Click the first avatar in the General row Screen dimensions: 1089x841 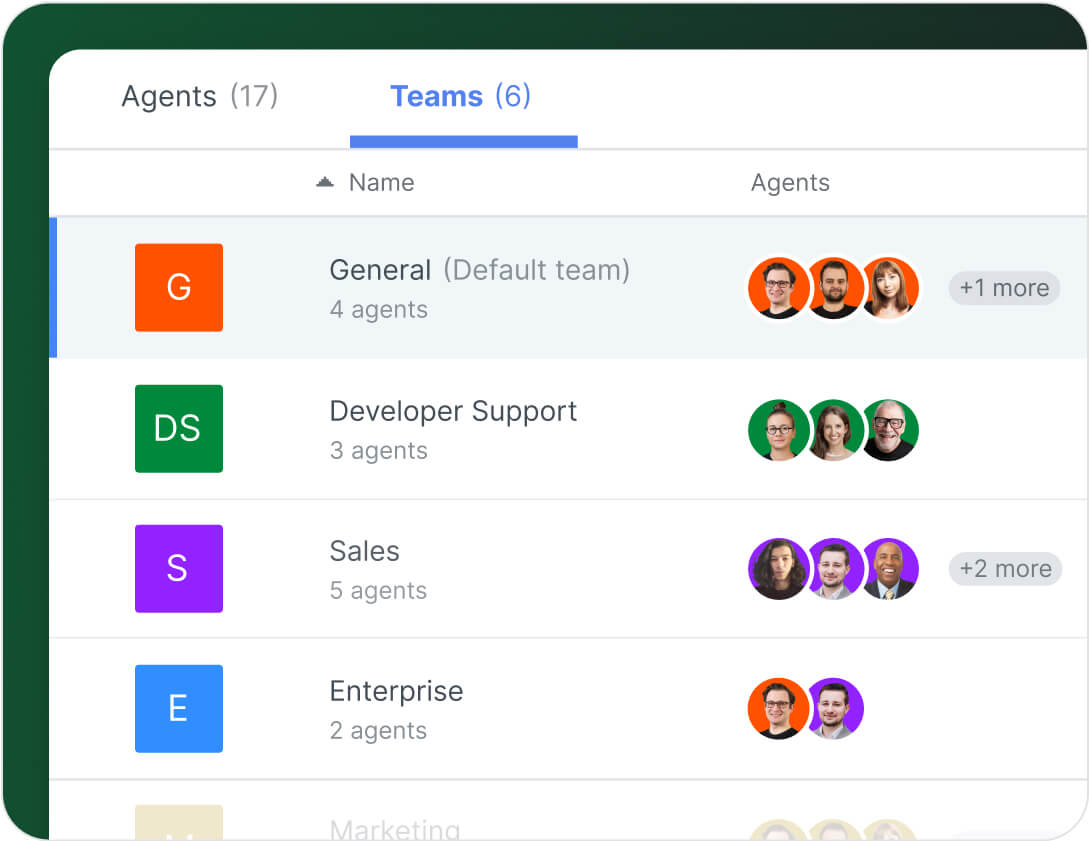[x=778, y=287]
